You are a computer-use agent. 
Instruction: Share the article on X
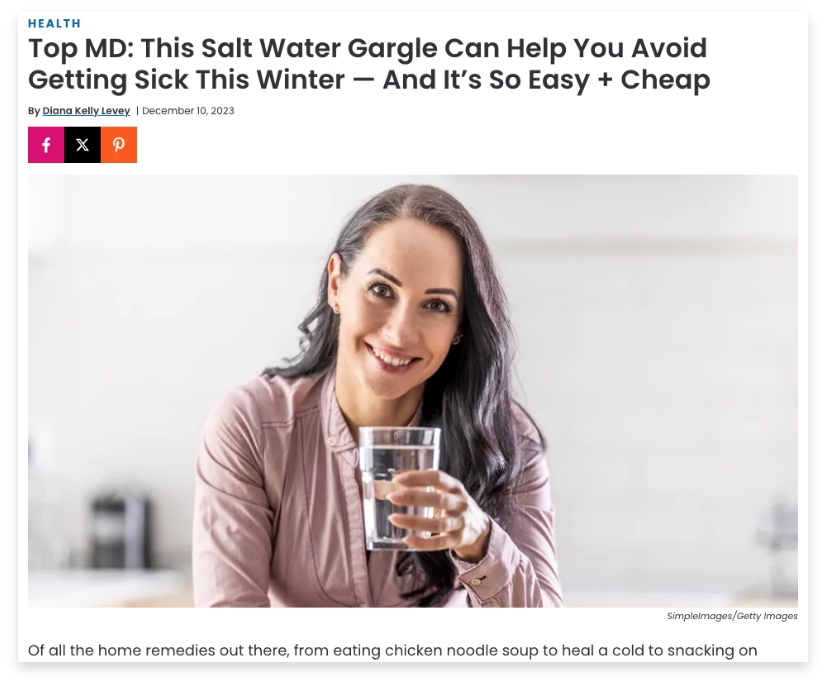pos(82,145)
